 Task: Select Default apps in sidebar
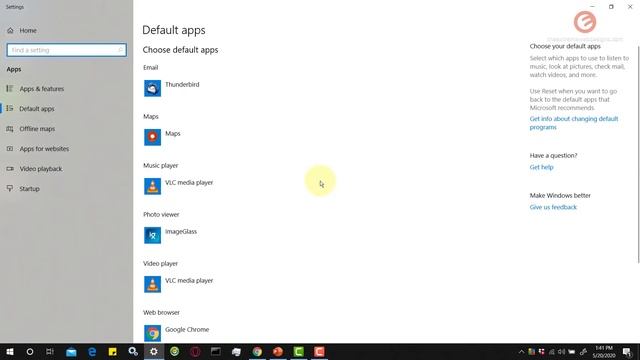point(31,109)
